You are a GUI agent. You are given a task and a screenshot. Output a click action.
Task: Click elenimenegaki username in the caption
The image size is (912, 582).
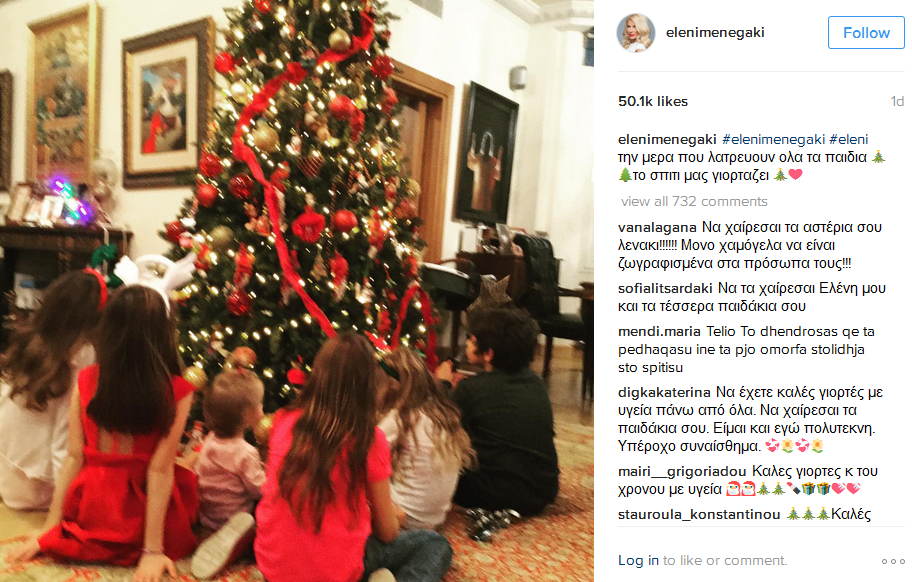tap(667, 140)
